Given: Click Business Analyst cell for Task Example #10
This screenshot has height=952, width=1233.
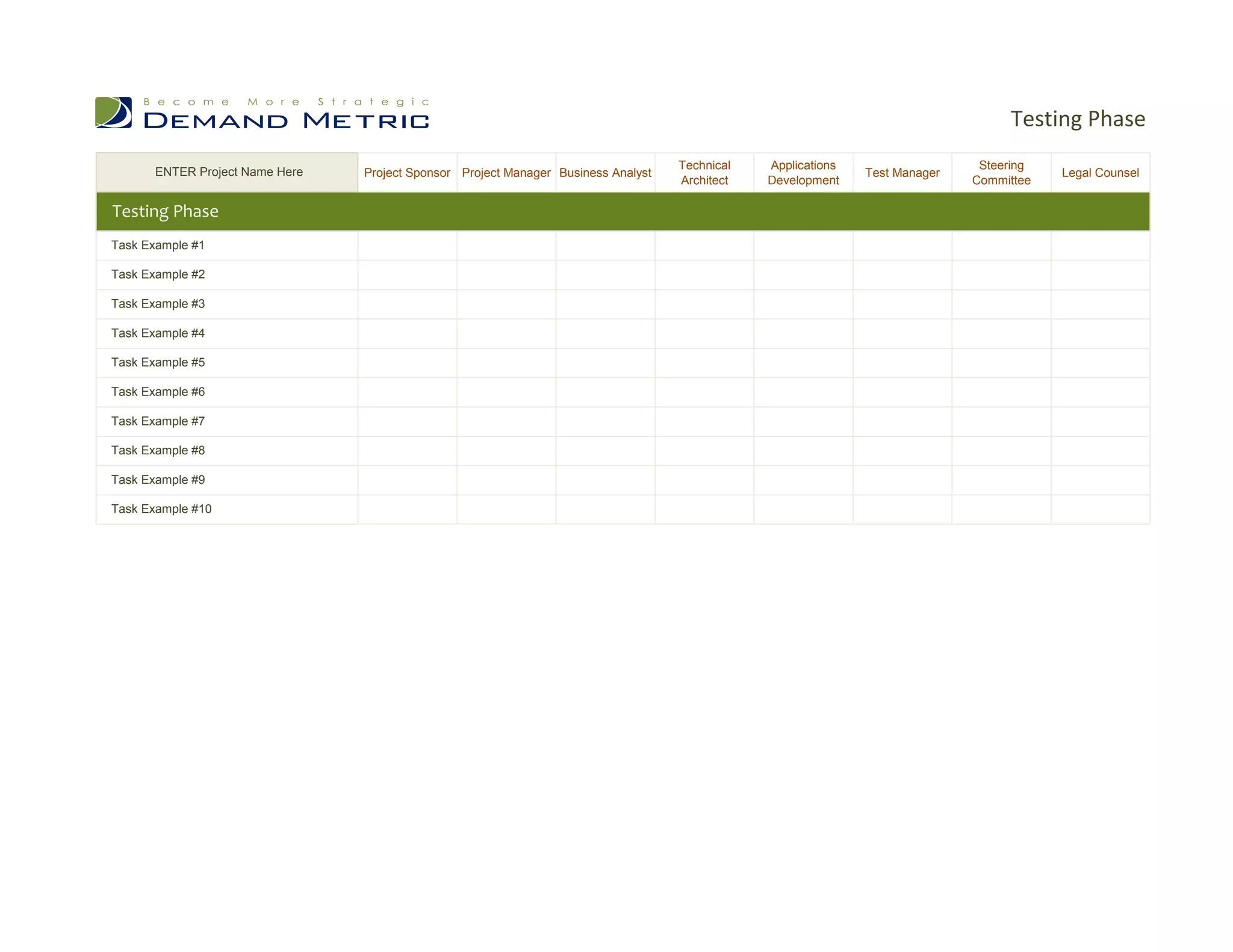Looking at the screenshot, I should pyautogui.click(x=605, y=510).
